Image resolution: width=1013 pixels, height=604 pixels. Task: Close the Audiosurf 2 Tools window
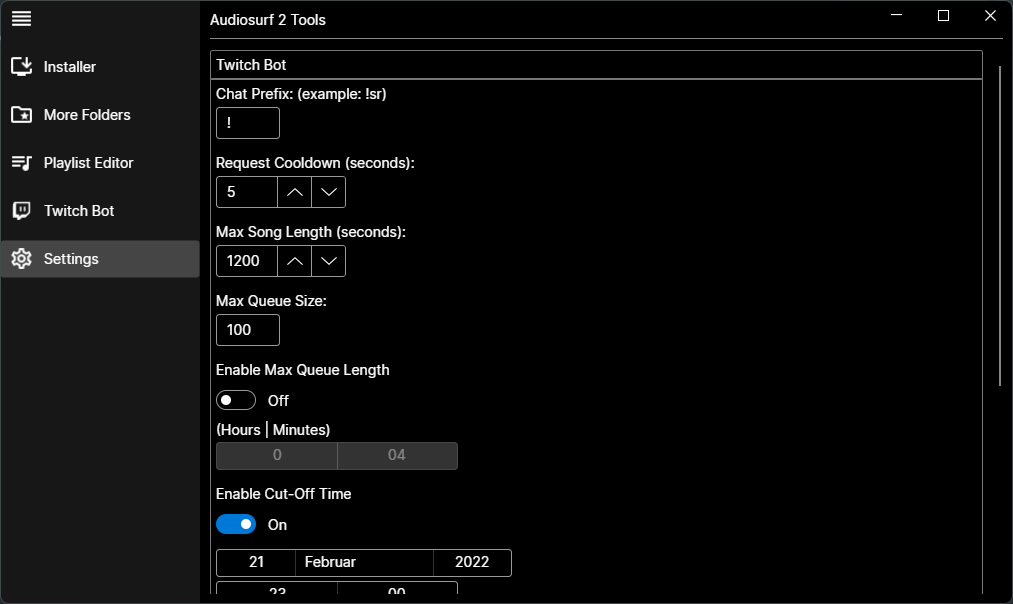tap(990, 16)
